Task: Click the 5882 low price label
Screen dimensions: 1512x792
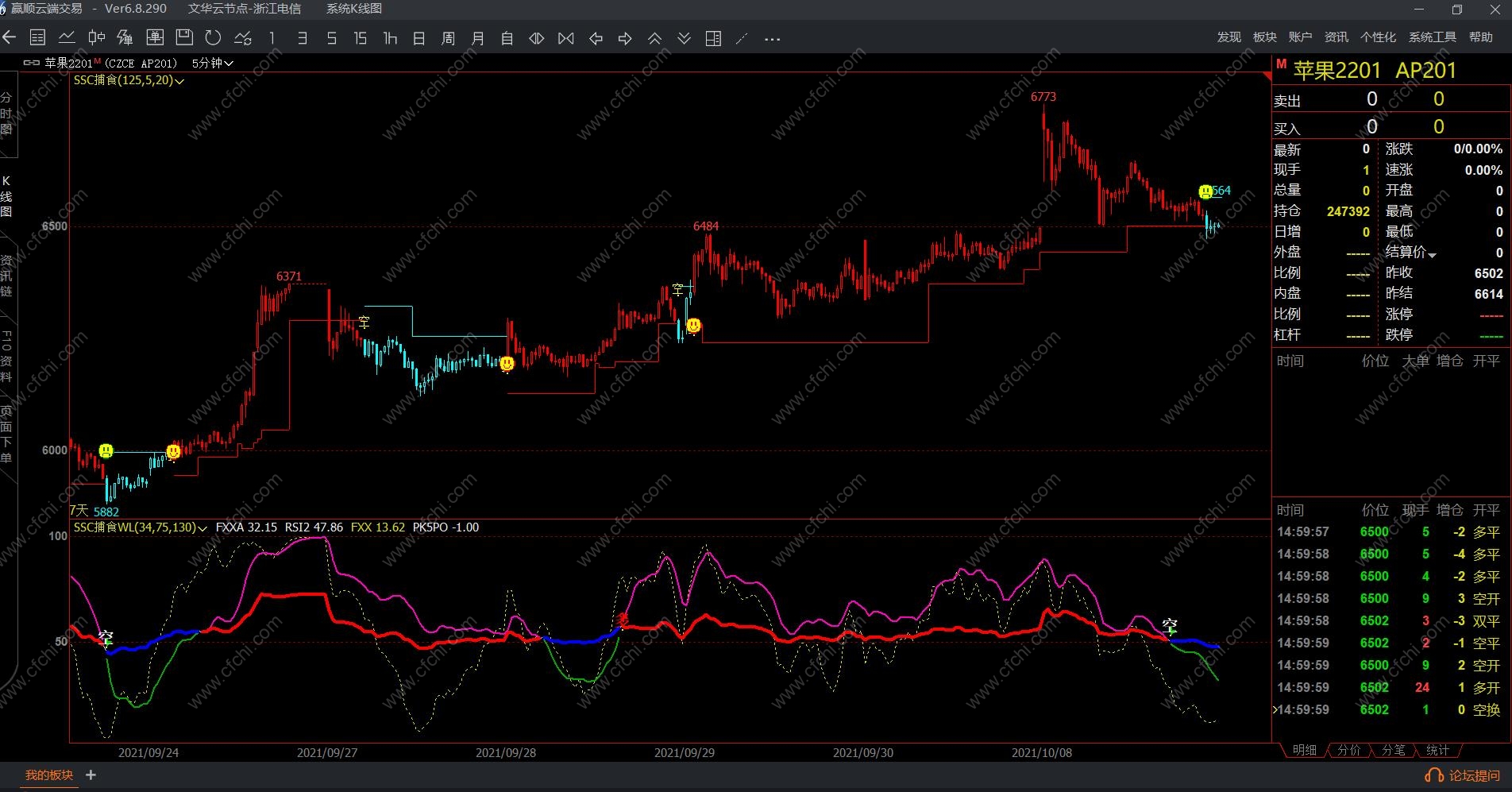Action: point(106,512)
